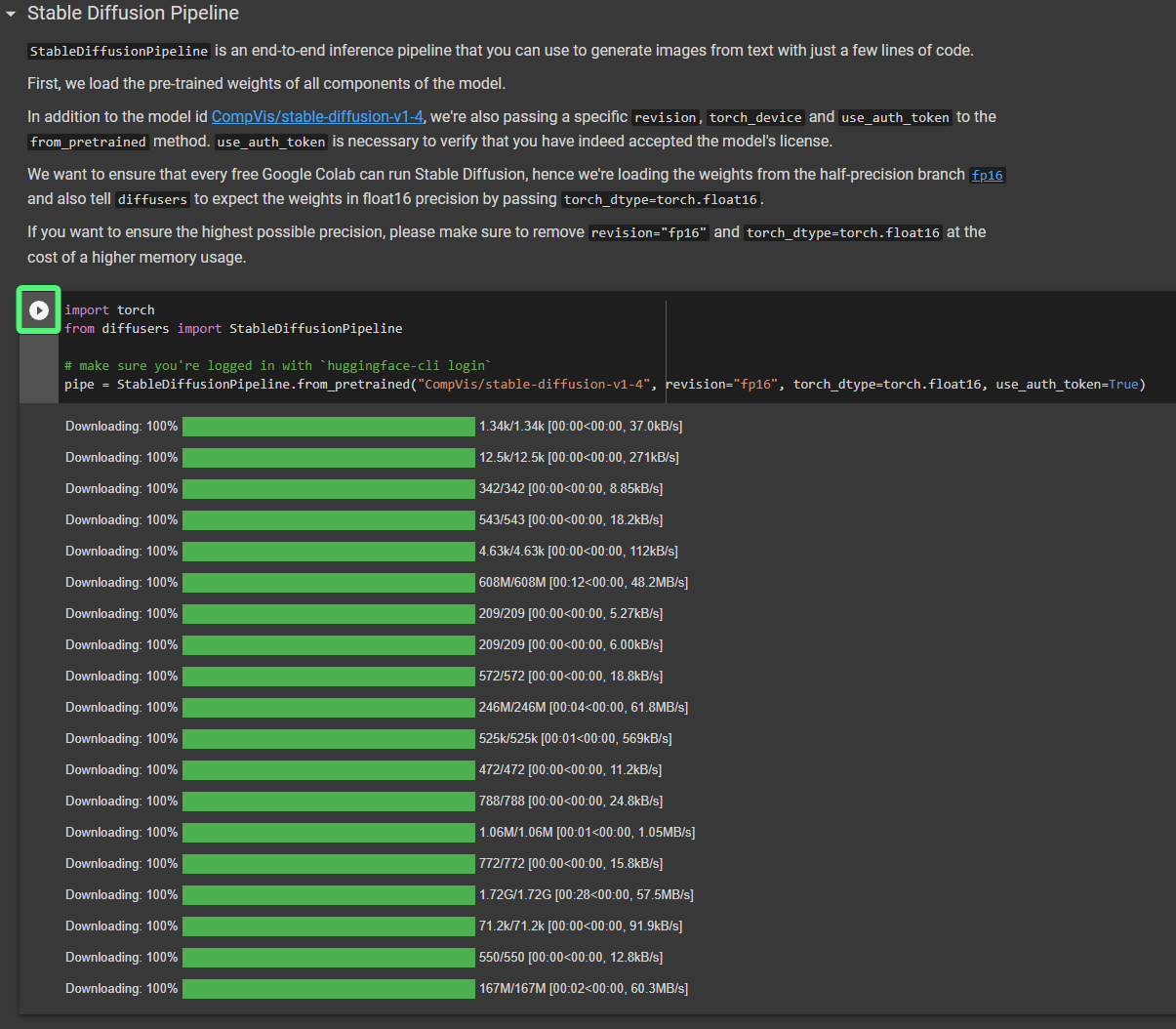Viewport: 1176px width, 1029px height.
Task: Click the model id string in code
Action: (x=534, y=385)
